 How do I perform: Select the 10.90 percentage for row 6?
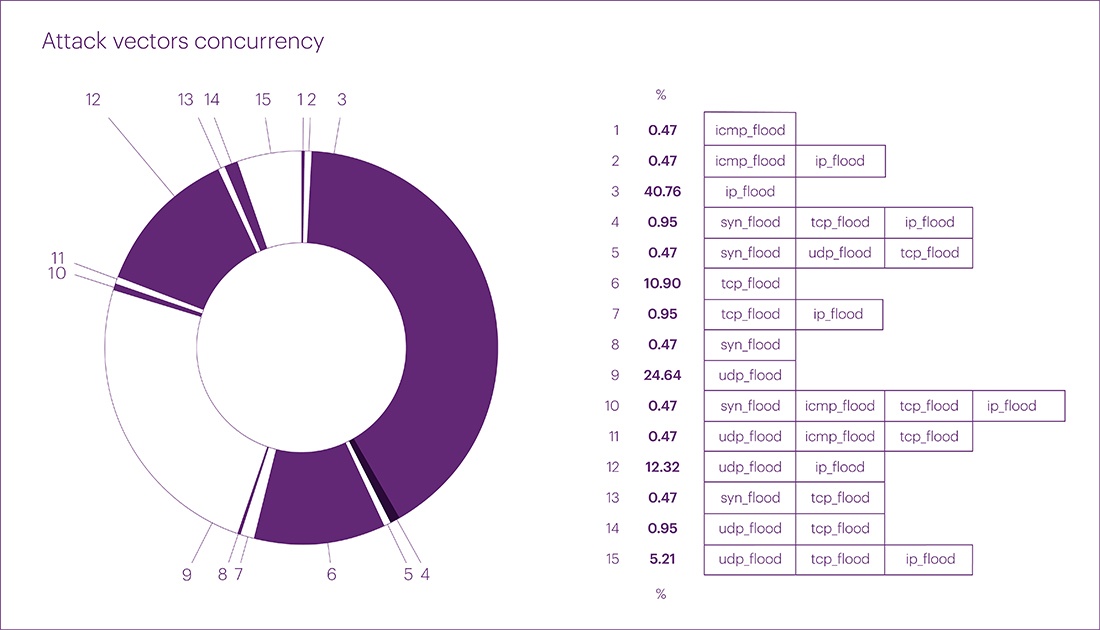click(x=662, y=283)
